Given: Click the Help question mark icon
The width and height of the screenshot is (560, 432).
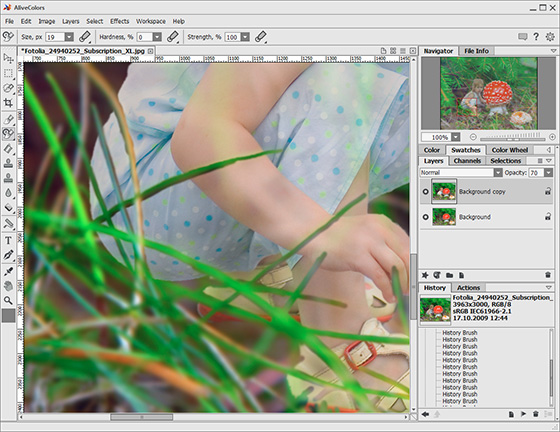Looking at the screenshot, I should coord(536,36).
